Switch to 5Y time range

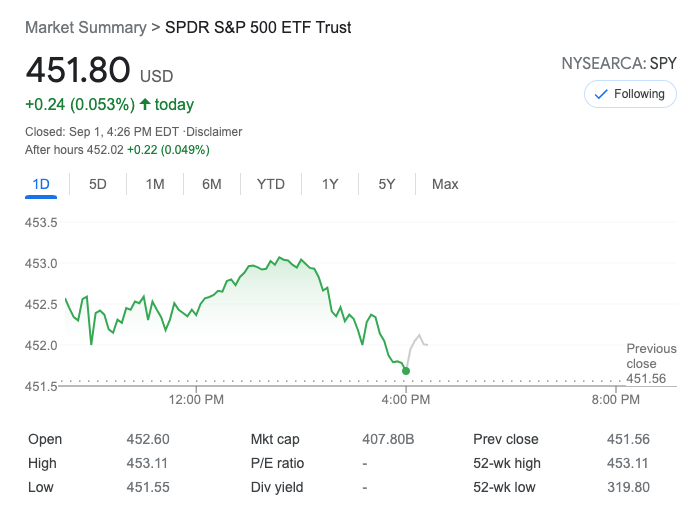[x=387, y=184]
